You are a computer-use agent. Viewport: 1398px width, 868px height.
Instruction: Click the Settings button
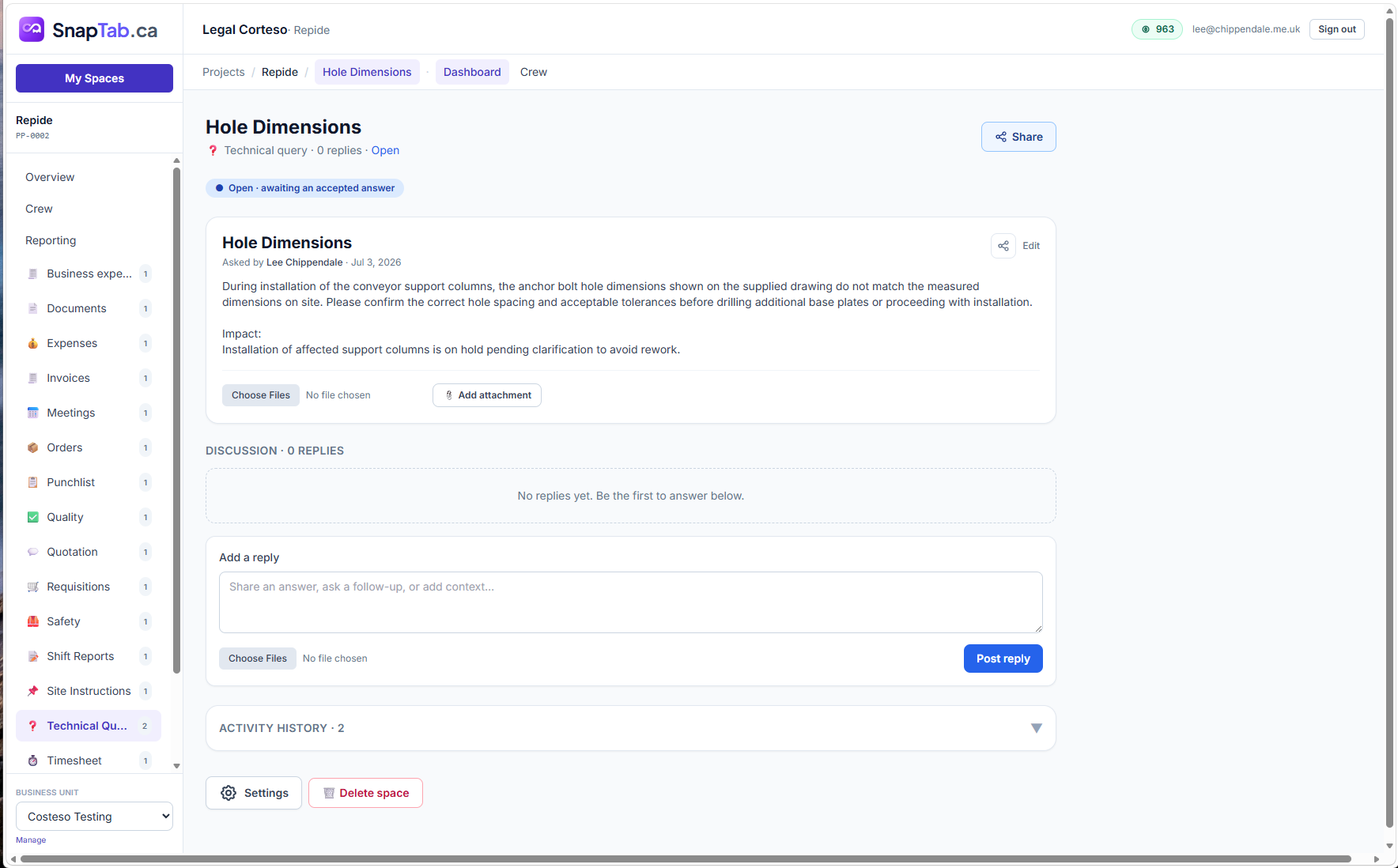pyautogui.click(x=254, y=793)
